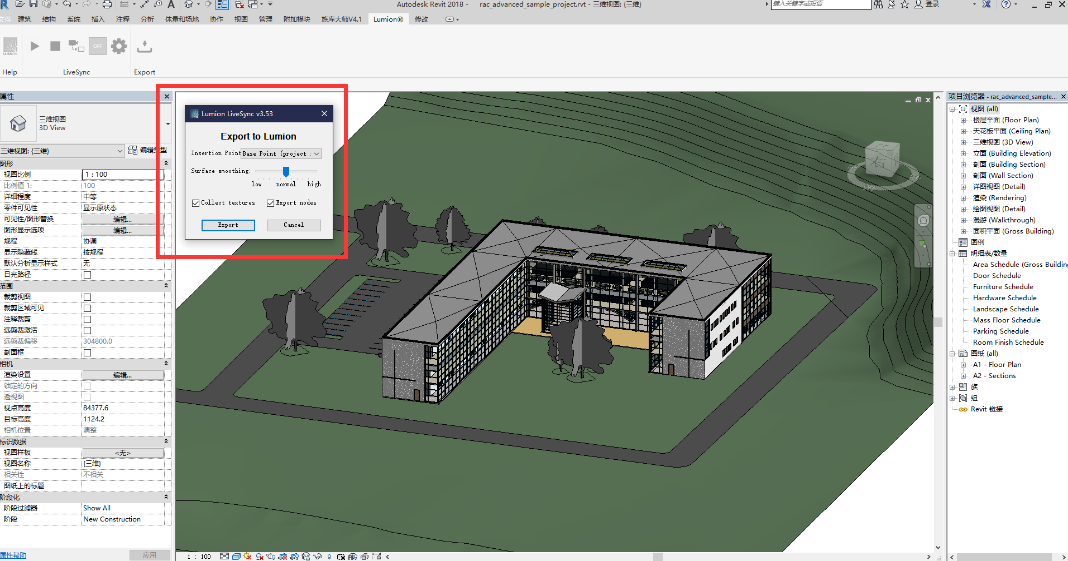Toggle the crop view checkbox in Properties
This screenshot has height=561, width=1068.
(x=87, y=297)
